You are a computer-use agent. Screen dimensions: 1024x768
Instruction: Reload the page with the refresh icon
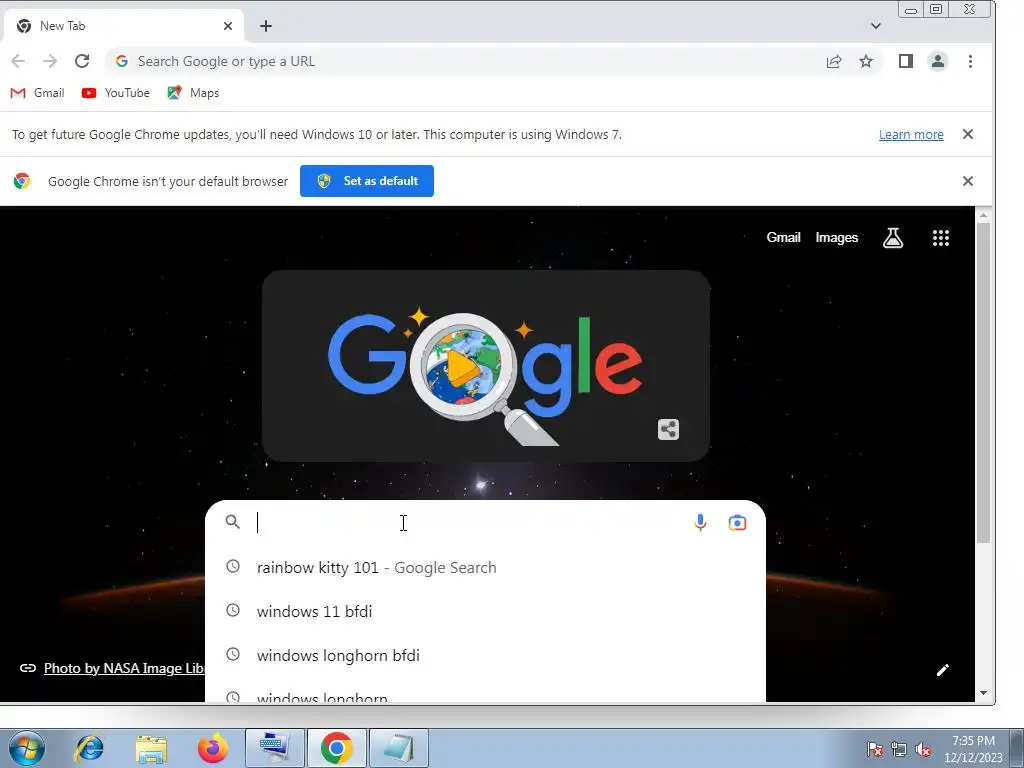82,61
